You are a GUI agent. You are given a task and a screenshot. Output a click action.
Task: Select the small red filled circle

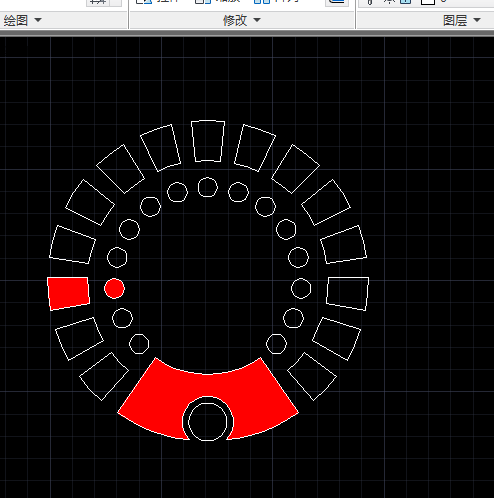point(114,288)
